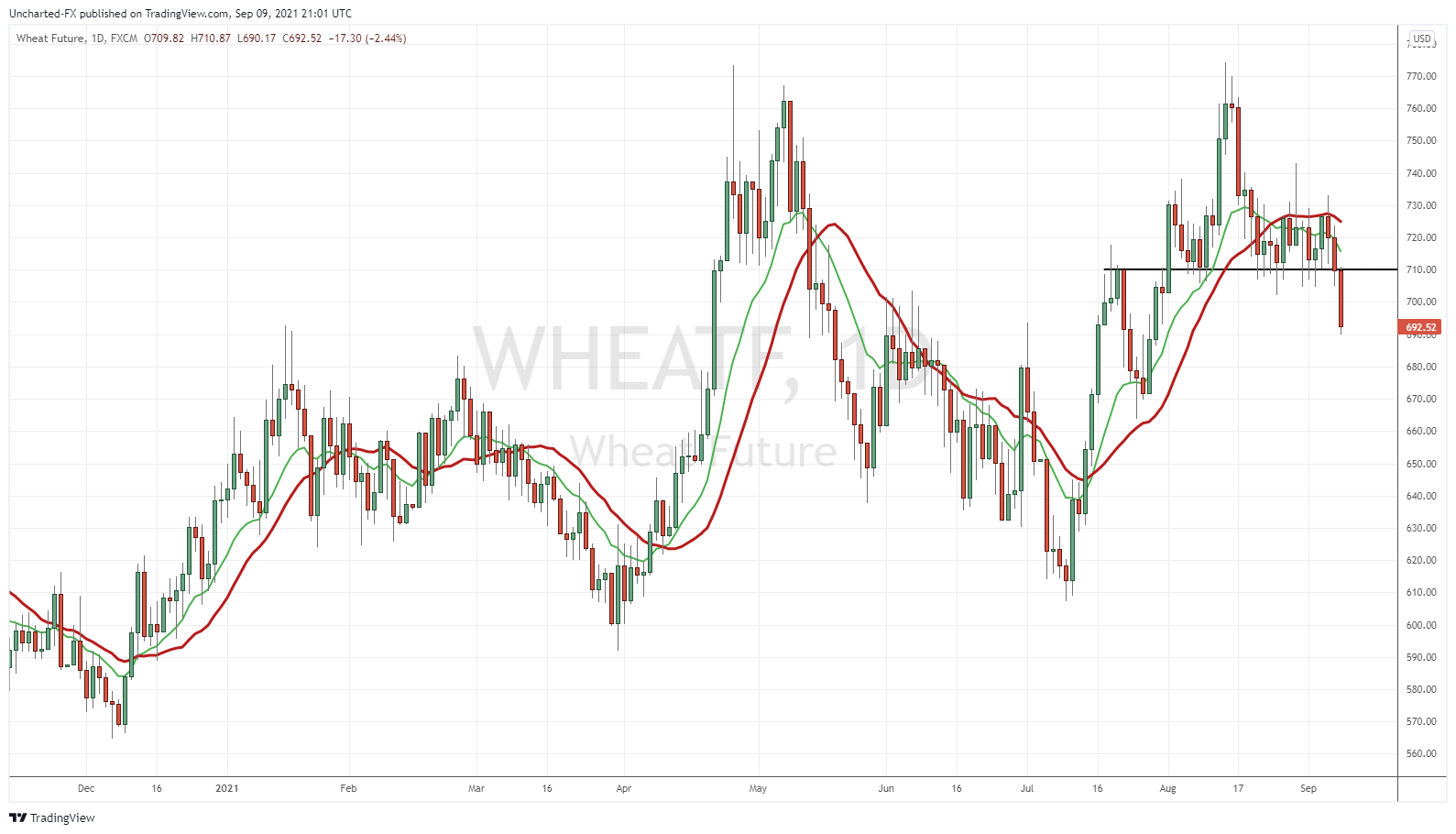The image size is (1456, 834).
Task: Click the Jun label on time axis
Action: [x=886, y=788]
